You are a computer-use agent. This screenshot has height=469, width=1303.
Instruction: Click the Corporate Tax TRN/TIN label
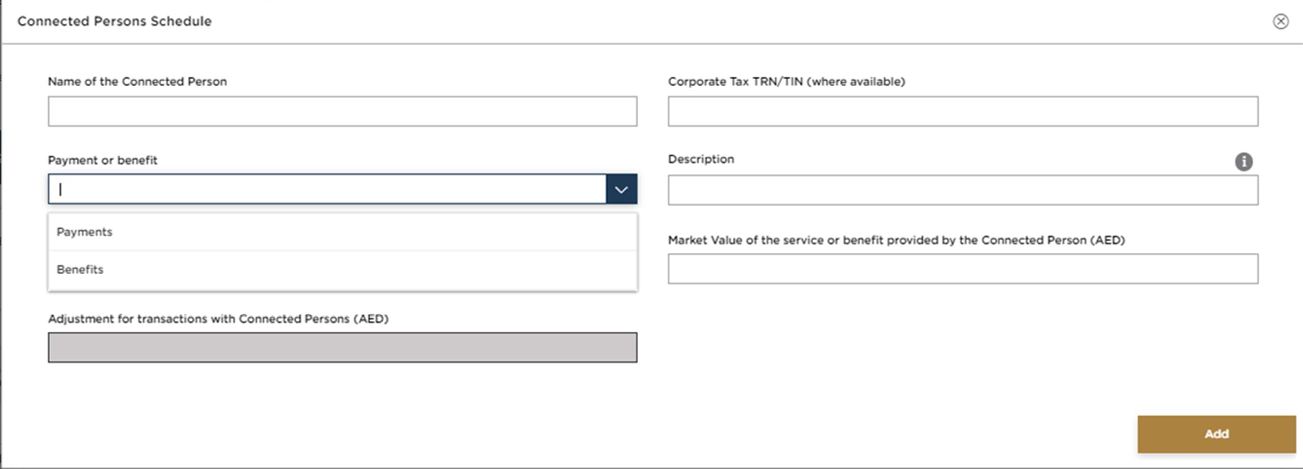coord(786,82)
